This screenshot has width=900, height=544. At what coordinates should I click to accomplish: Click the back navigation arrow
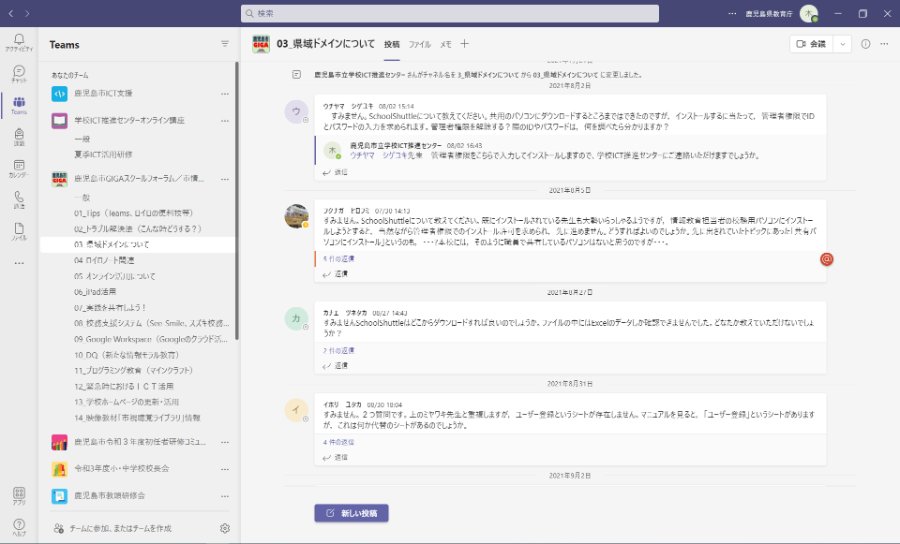coord(10,13)
